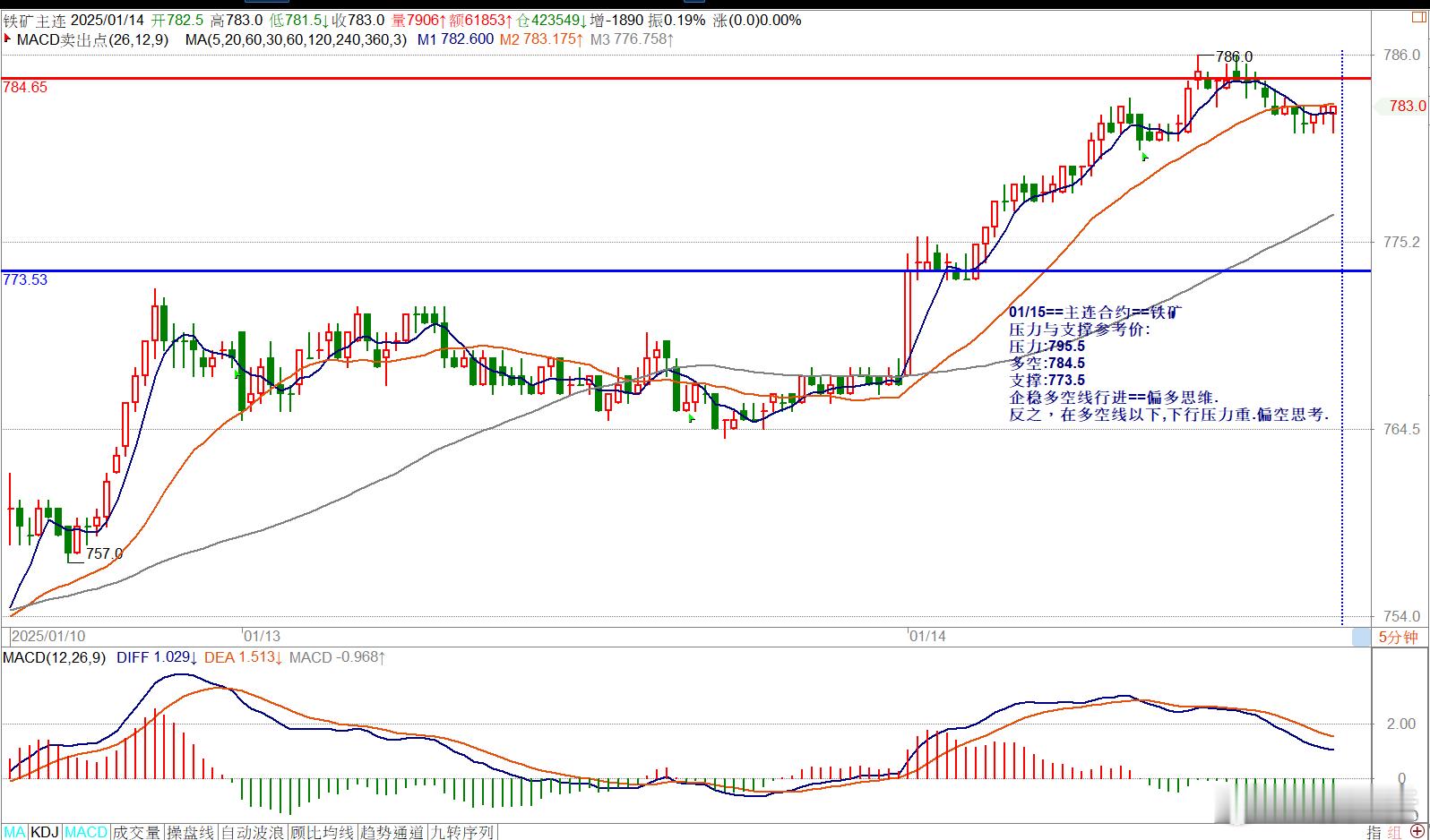Click the M1 782.600 moving average value
1430x840 pixels.
(455, 39)
